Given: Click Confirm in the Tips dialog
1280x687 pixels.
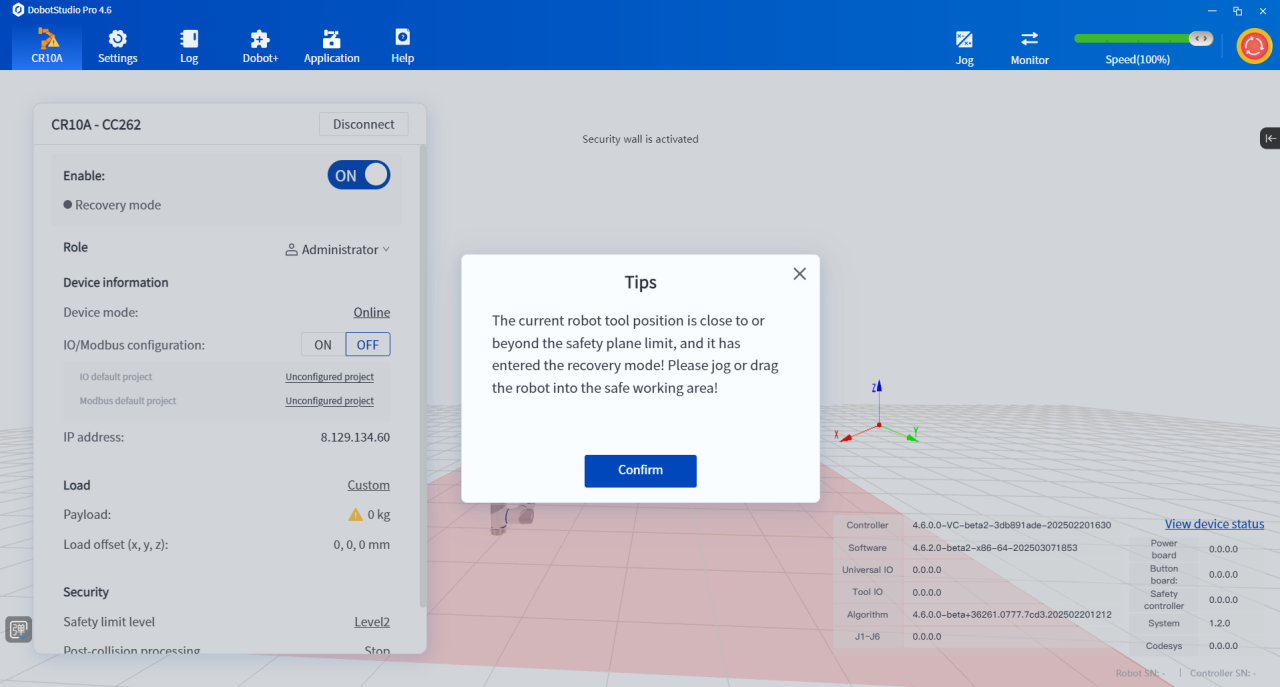Looking at the screenshot, I should (640, 470).
